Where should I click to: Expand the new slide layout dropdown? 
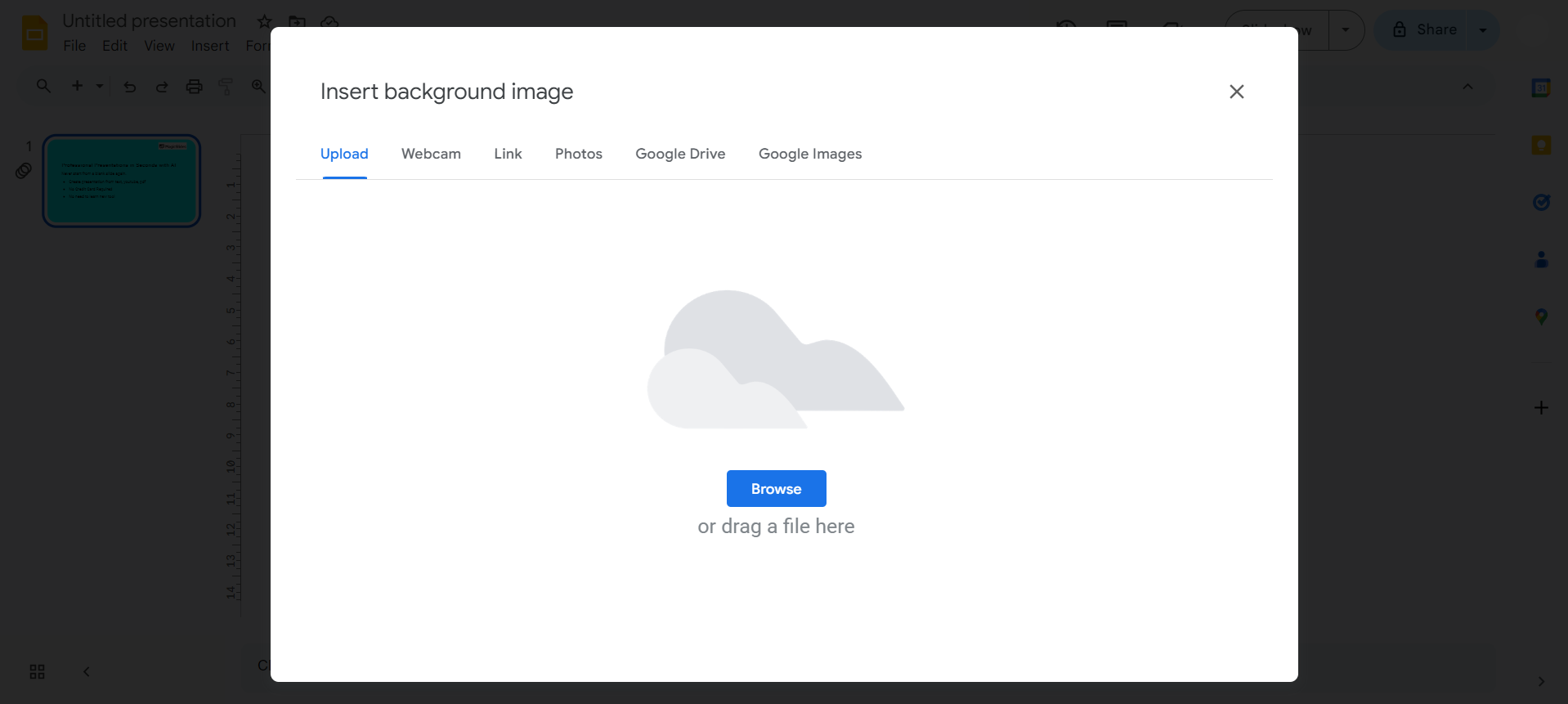(x=100, y=86)
